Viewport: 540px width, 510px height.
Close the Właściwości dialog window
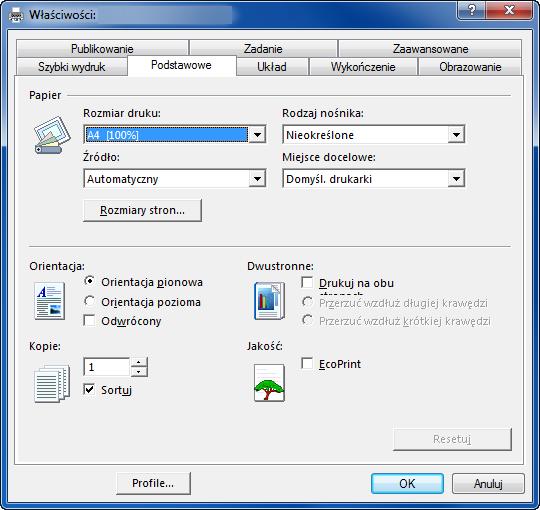click(x=509, y=10)
